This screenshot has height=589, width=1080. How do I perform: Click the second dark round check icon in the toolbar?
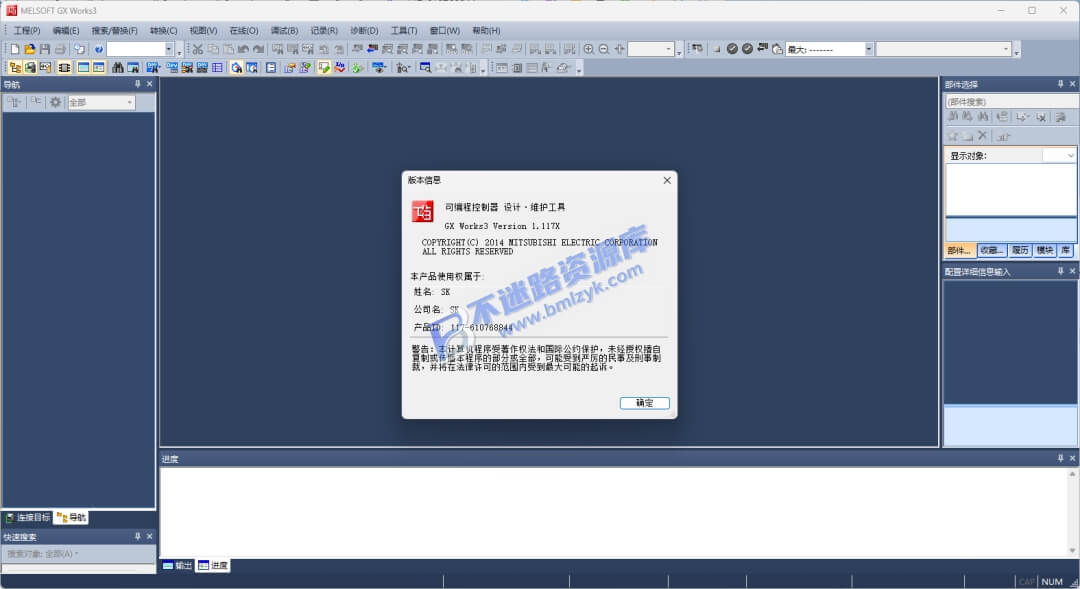(x=747, y=49)
